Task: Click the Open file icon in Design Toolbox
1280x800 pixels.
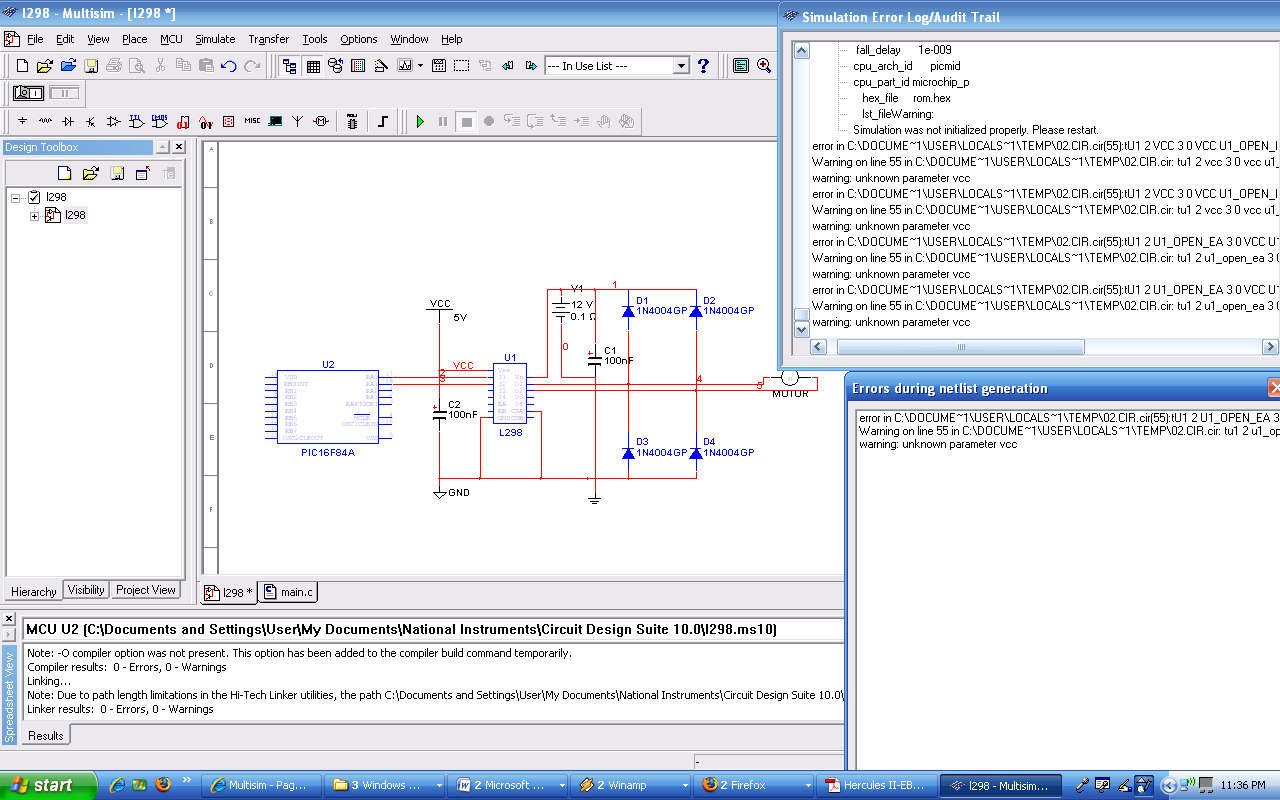Action: coord(90,173)
